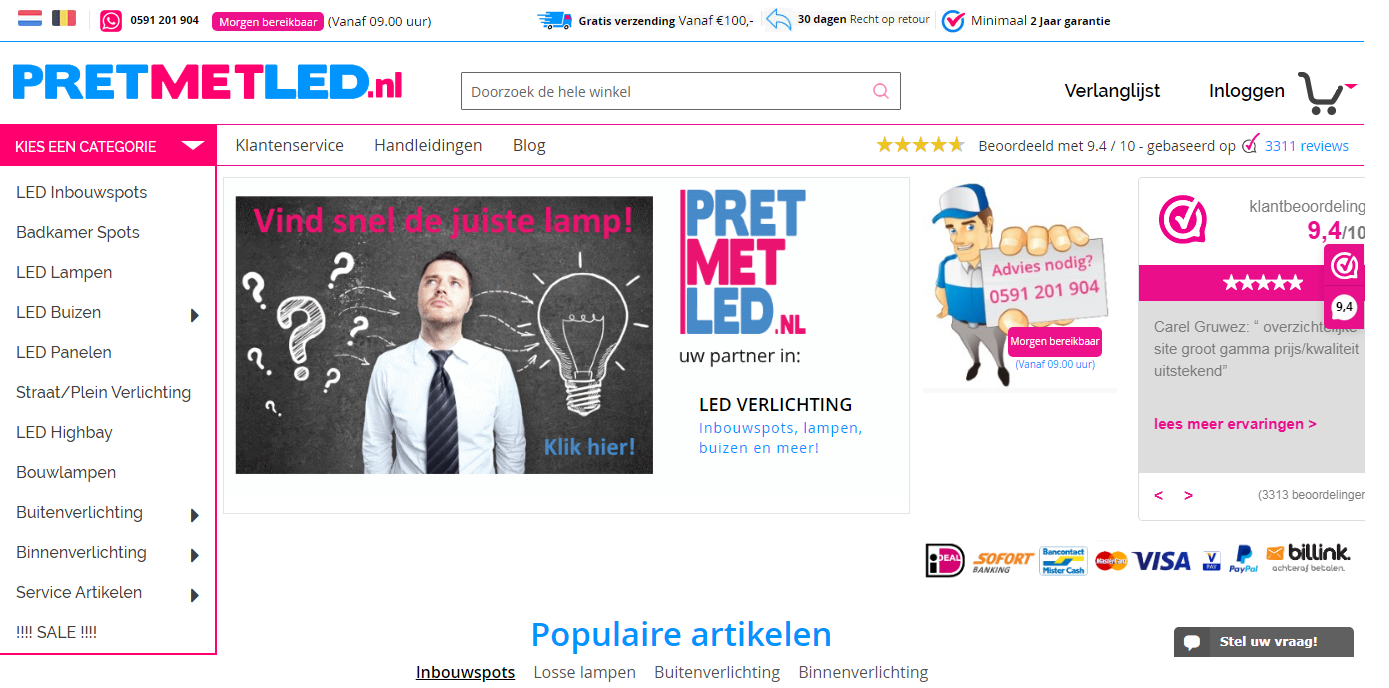Image resolution: width=1389 pixels, height=688 pixels.
Task: Collapse the Kies een categorie dropdown
Action: pos(192,146)
